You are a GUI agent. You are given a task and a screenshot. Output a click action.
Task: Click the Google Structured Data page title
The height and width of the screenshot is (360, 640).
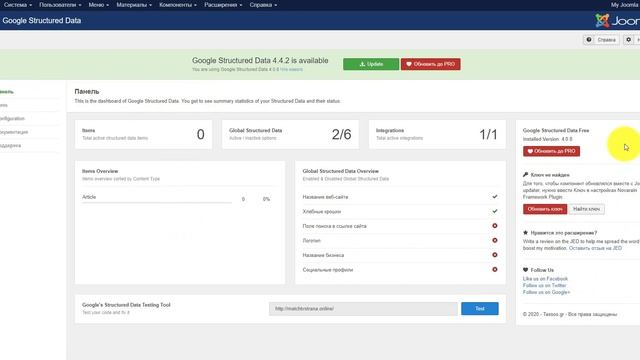click(x=42, y=20)
